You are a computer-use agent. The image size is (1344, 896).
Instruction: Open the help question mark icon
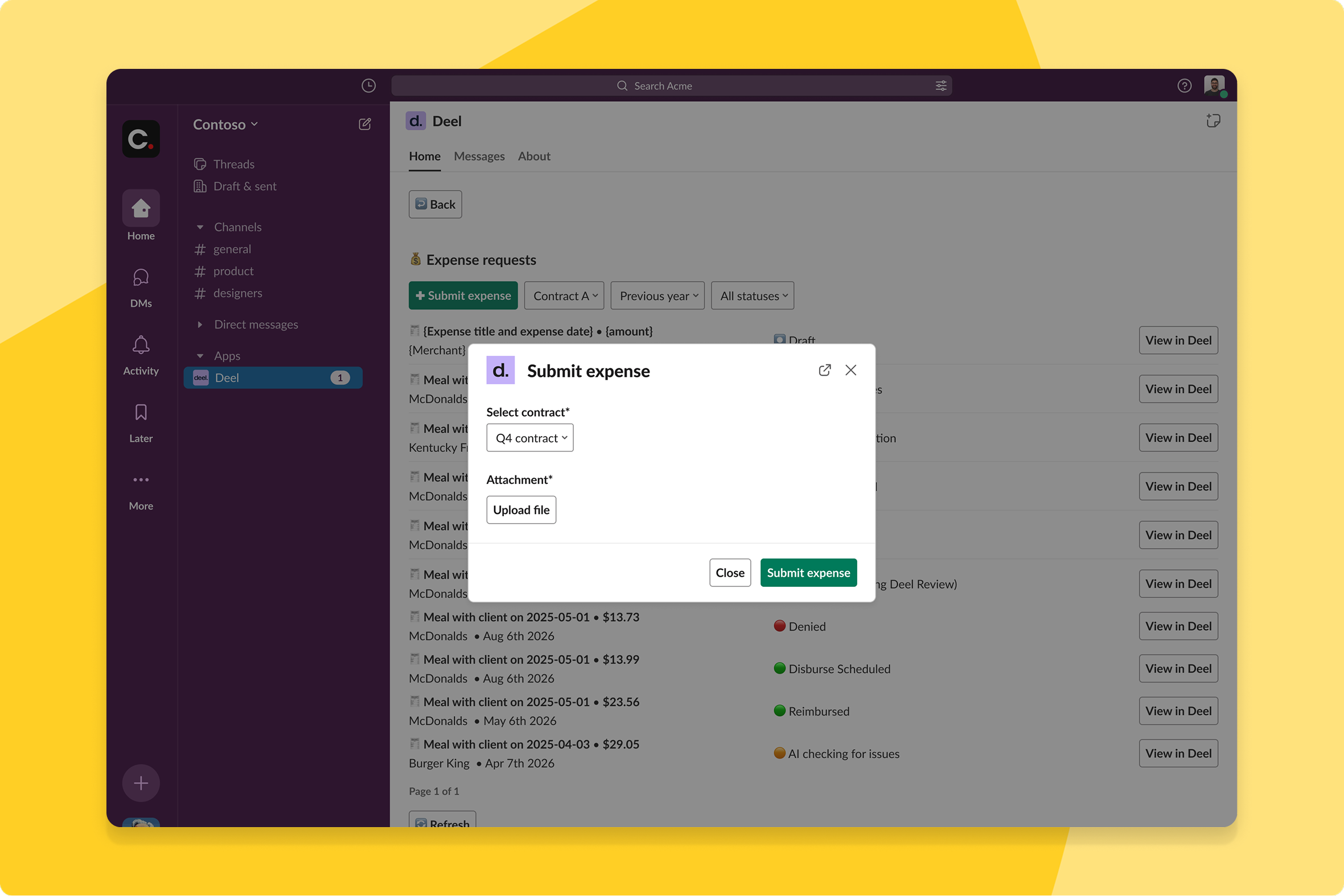(1184, 86)
